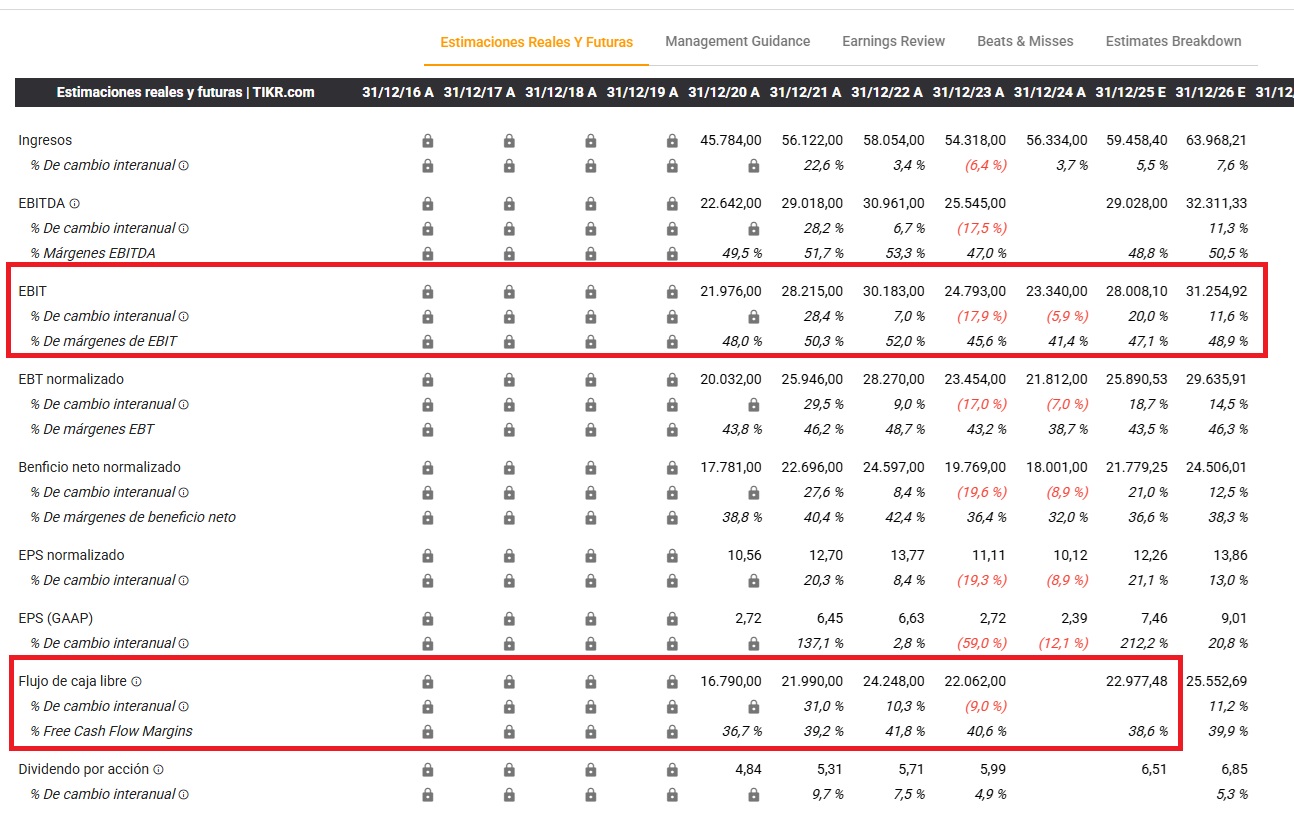Click the EBIT row label
The width and height of the screenshot is (1294, 813).
click(x=33, y=291)
